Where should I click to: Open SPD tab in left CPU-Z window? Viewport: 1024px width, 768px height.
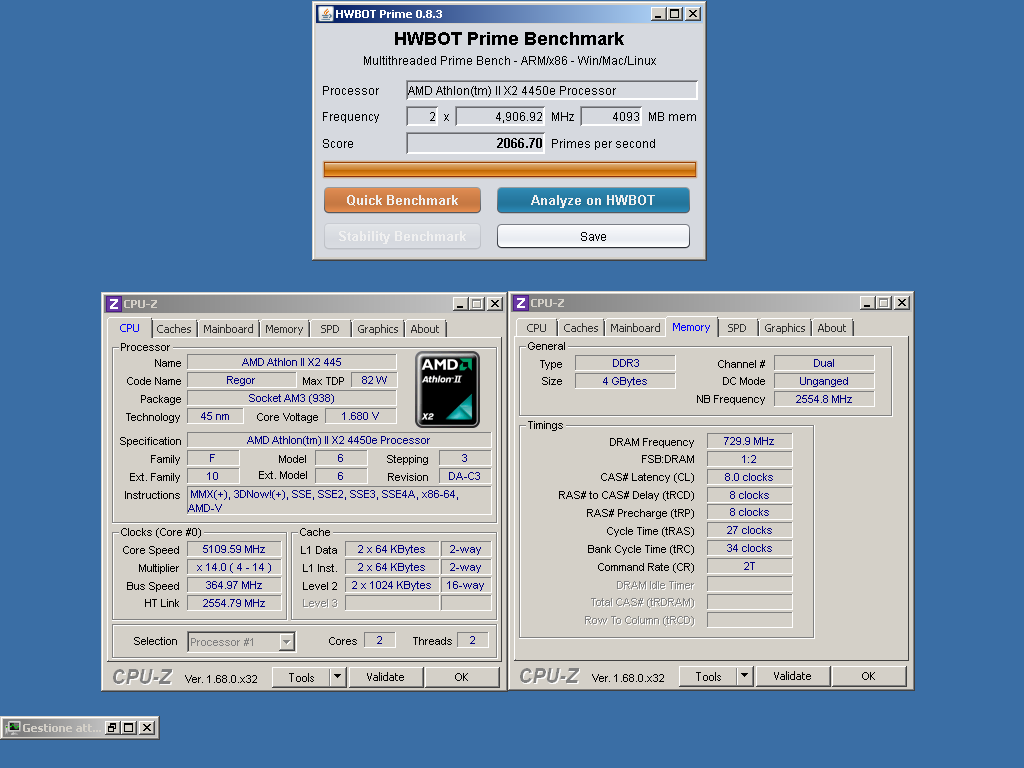(x=330, y=329)
